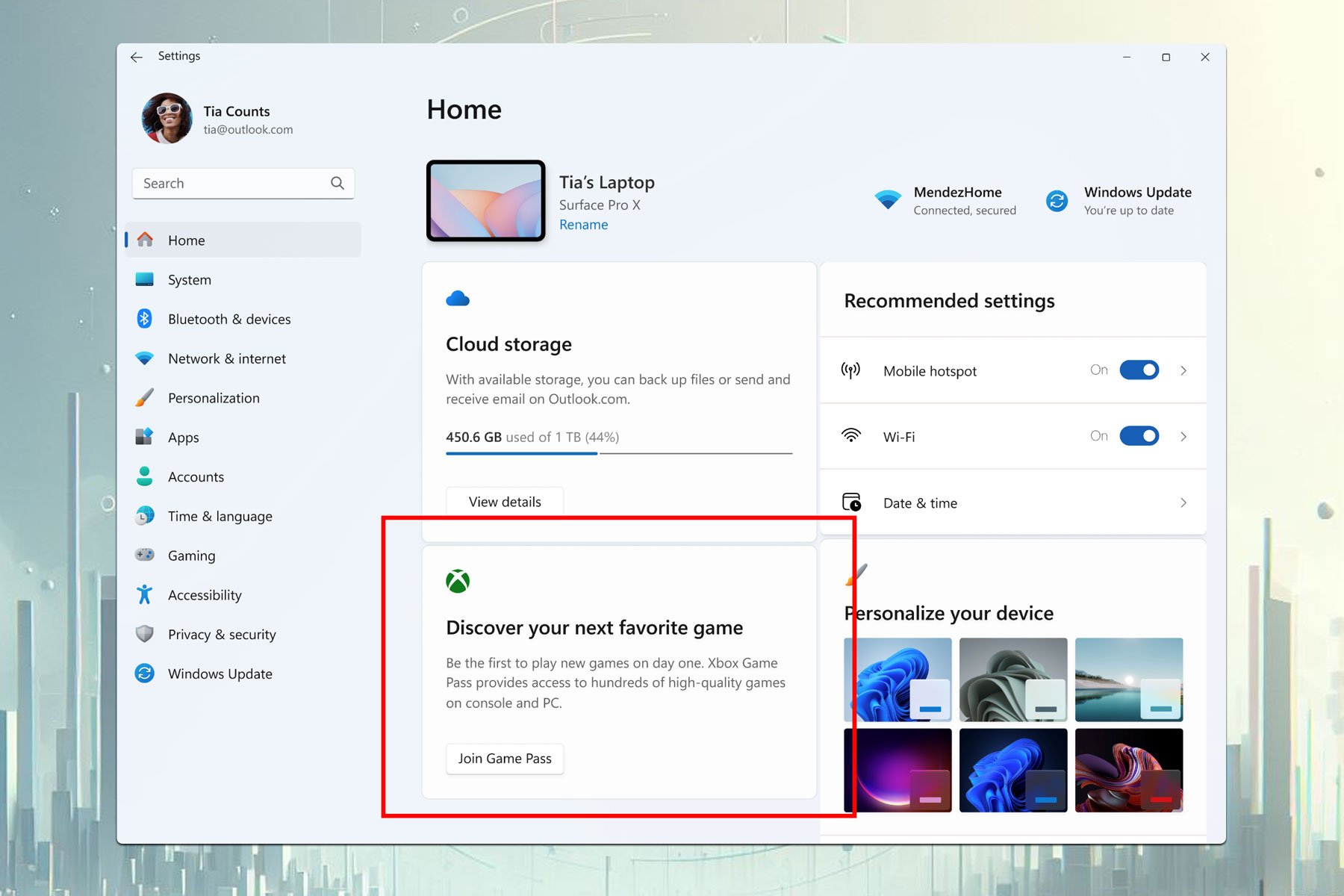Click the Xbox logo icon
1344x896 pixels.
(x=458, y=581)
